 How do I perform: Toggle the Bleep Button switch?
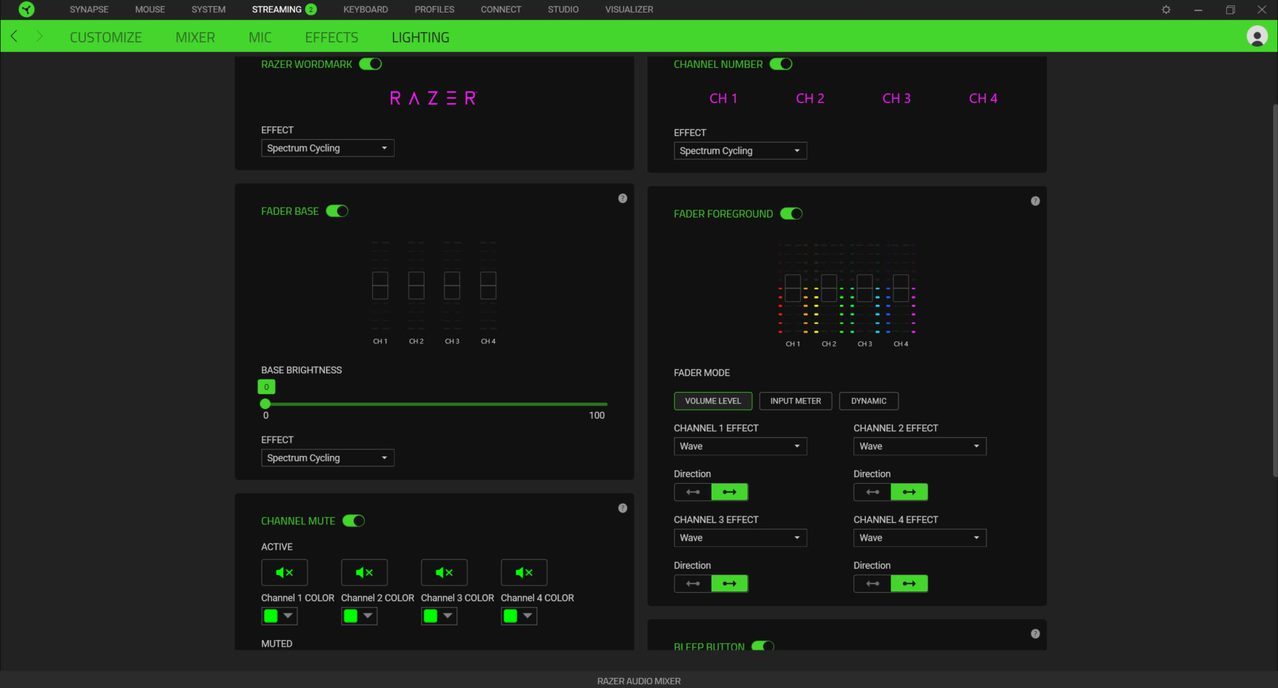point(763,647)
